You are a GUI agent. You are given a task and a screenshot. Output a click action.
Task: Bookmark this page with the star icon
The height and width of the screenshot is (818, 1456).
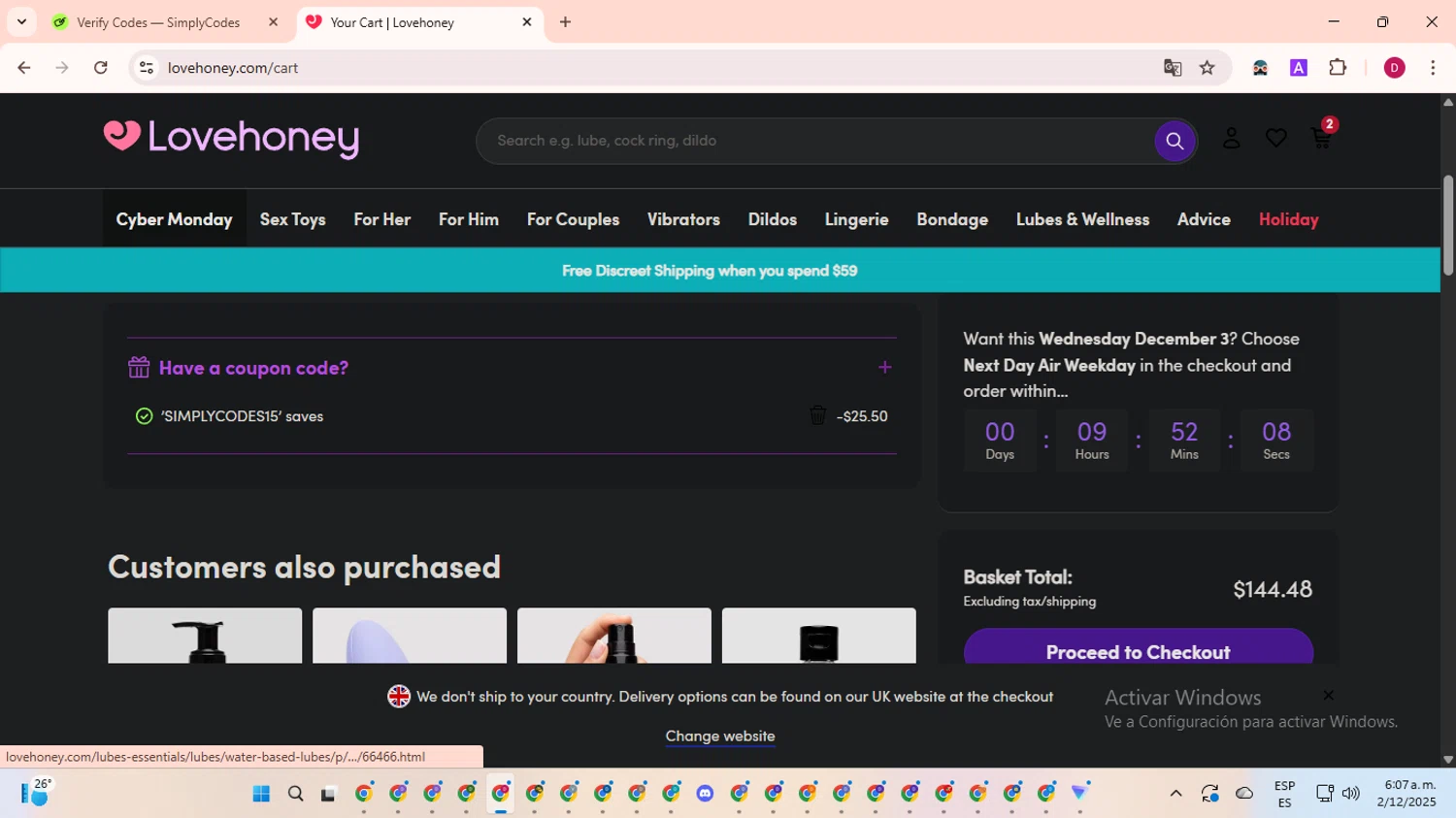point(1207,67)
